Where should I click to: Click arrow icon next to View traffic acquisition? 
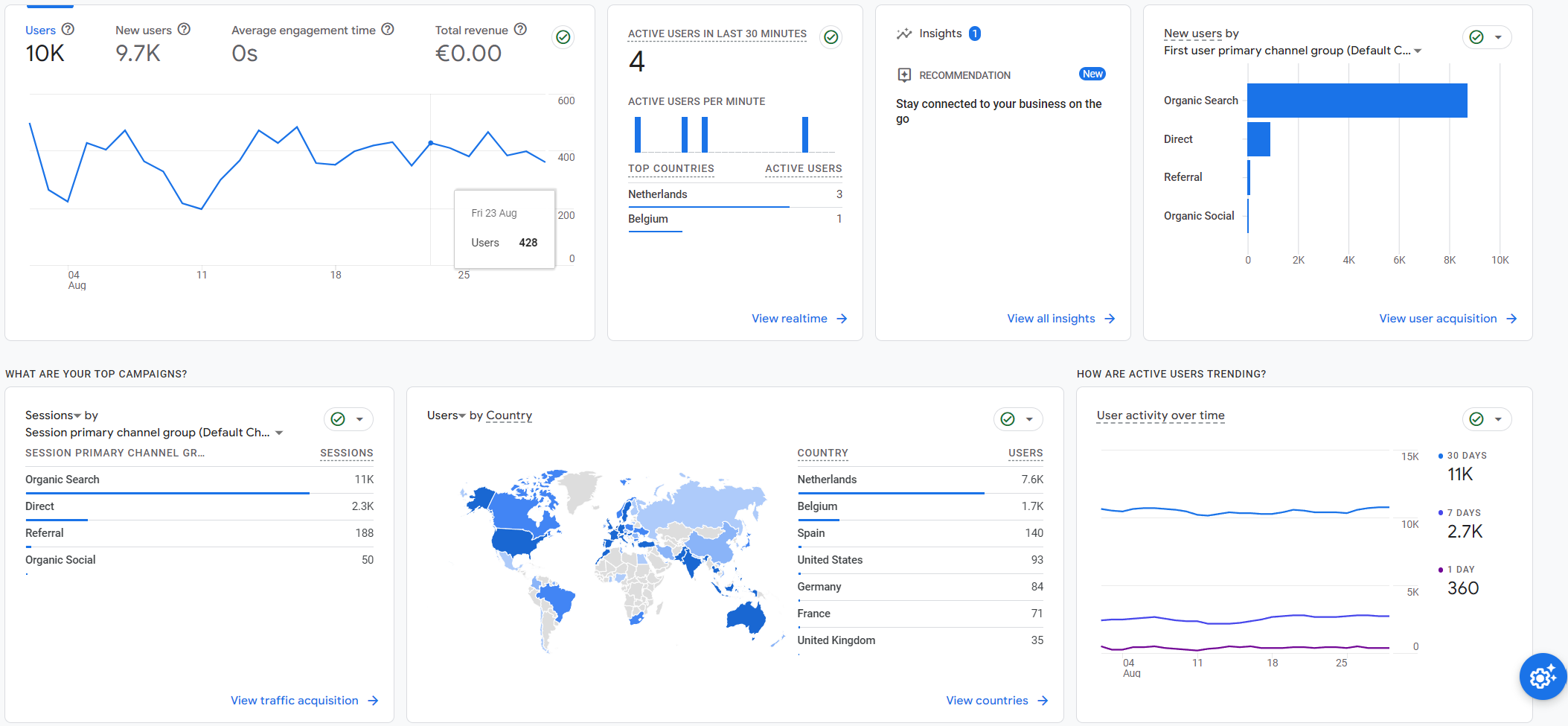[373, 701]
